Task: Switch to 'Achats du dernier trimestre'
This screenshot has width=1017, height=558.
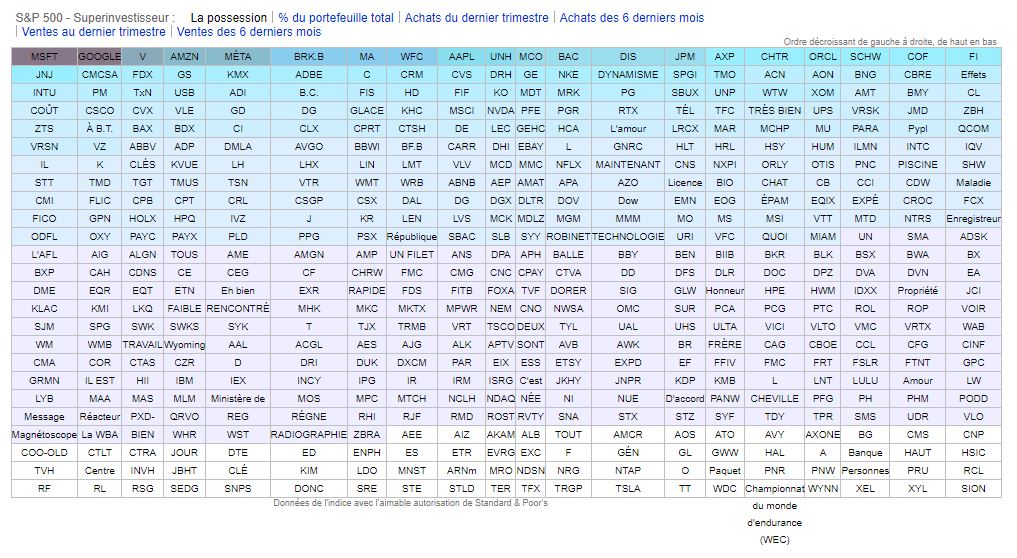Action: point(476,18)
